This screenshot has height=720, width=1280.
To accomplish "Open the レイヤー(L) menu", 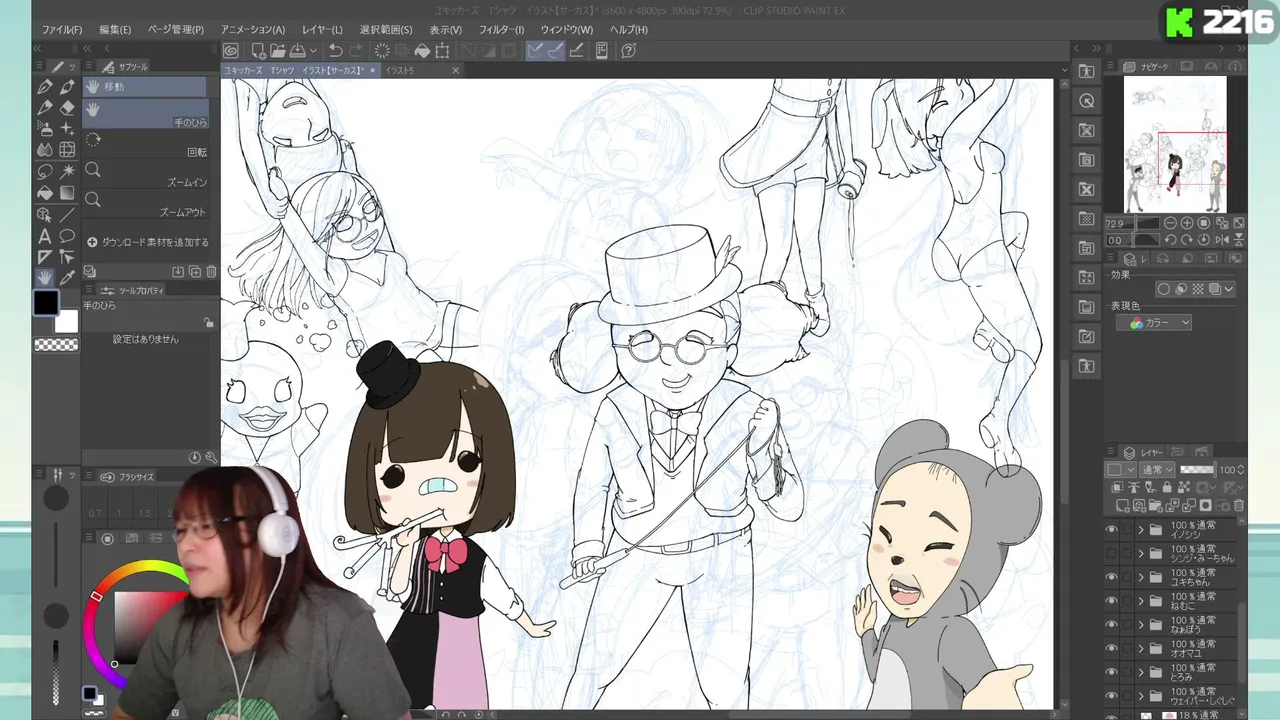I will click(323, 29).
